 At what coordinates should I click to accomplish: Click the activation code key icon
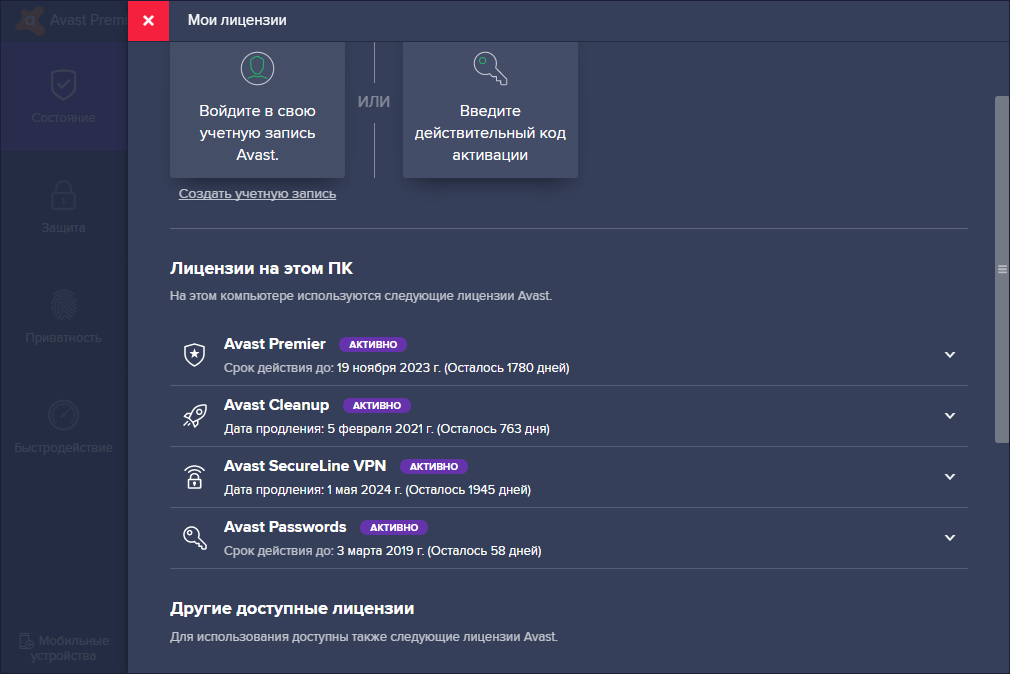tap(490, 68)
